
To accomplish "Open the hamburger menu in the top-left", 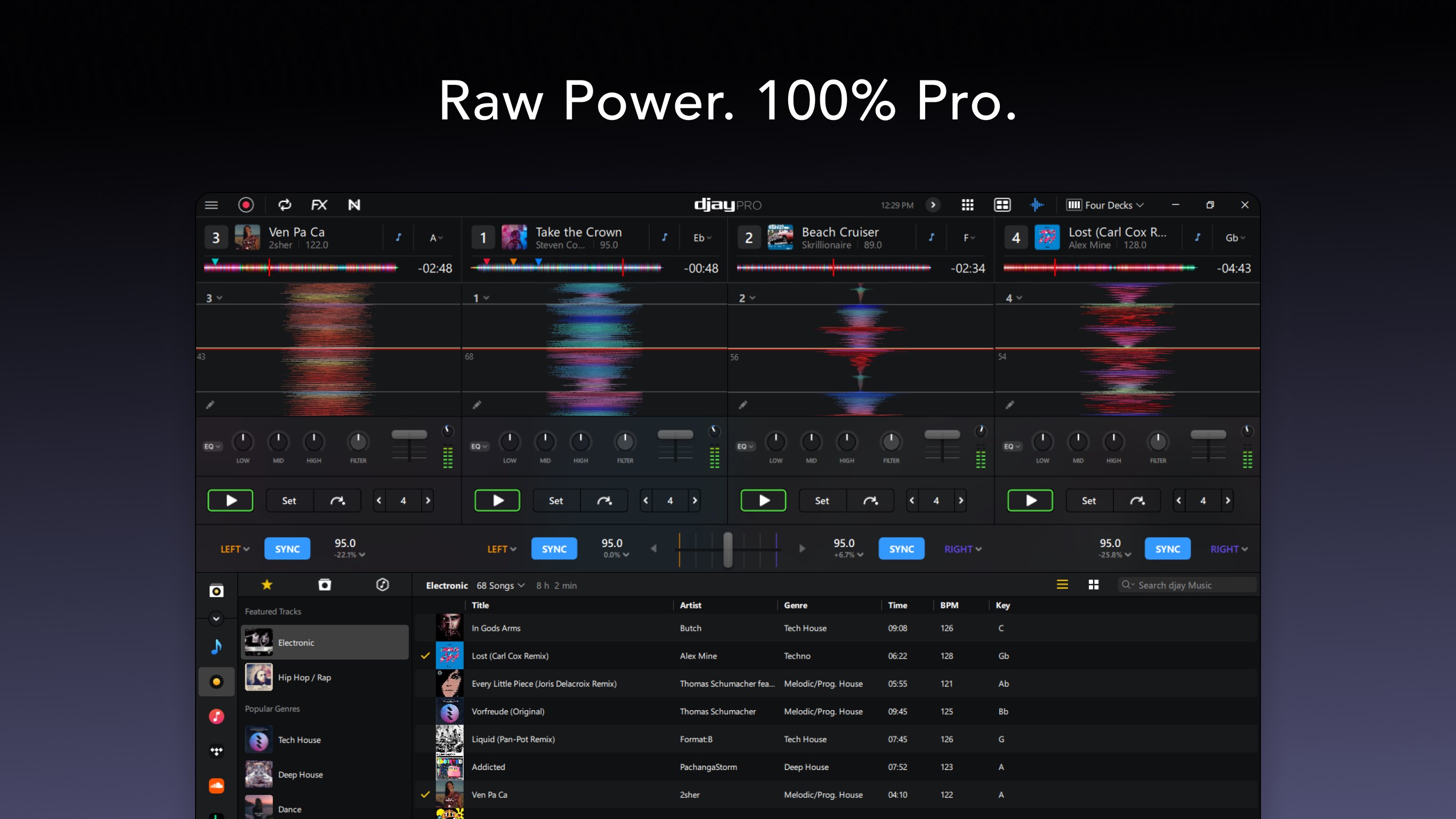I will pyautogui.click(x=211, y=205).
